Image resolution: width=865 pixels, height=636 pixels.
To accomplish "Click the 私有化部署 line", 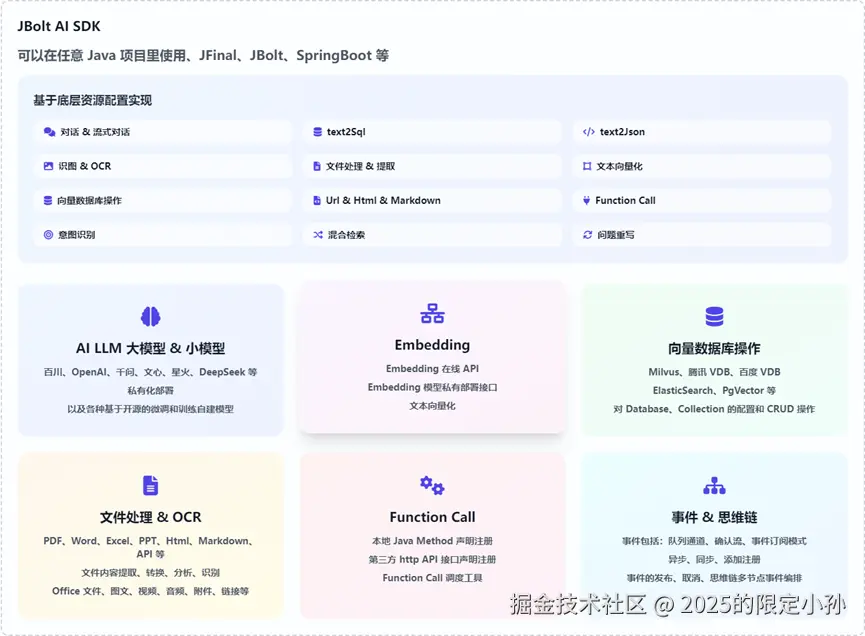I will (151, 391).
